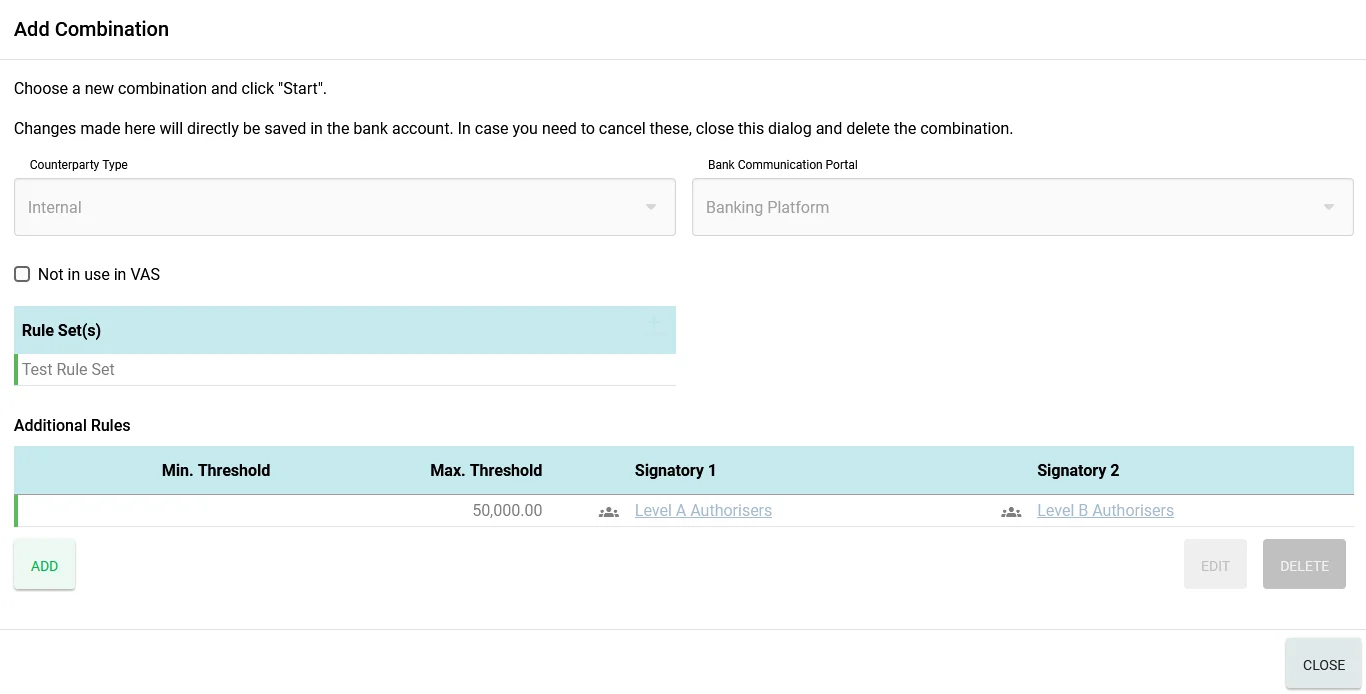The image size is (1366, 694).
Task: Click the group icon beside Level A Authorisers
Action: point(608,512)
